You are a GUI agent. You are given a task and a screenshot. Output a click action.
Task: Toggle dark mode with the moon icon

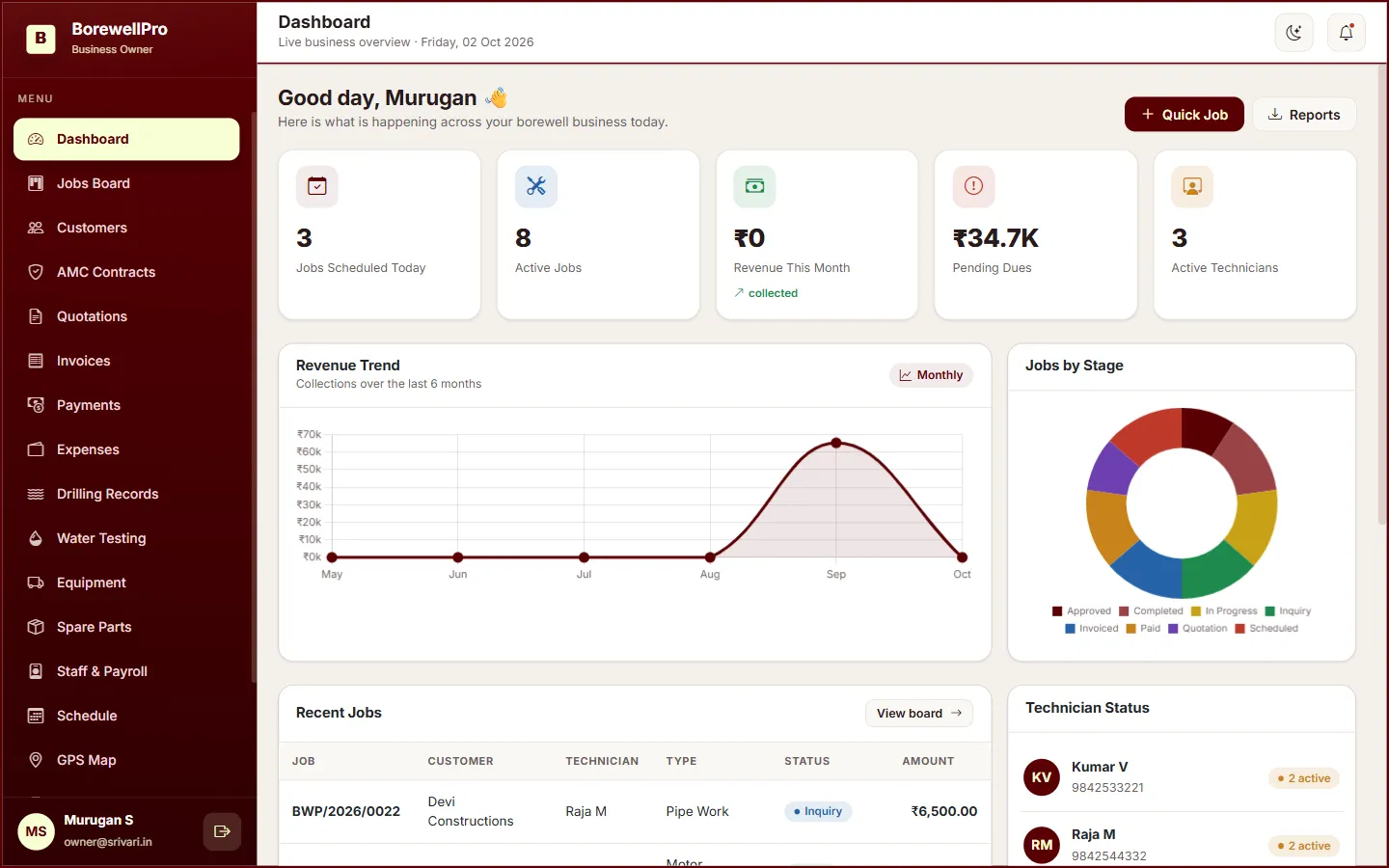[x=1294, y=33]
